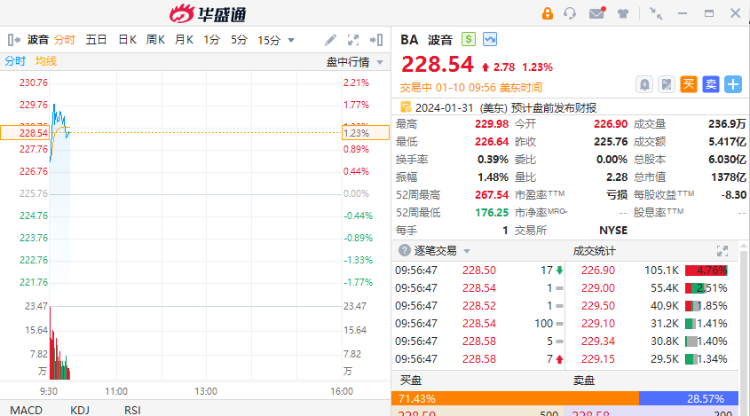The width and height of the screenshot is (750, 416).
Task: Click the green S badge icon
Action: pos(468,39)
